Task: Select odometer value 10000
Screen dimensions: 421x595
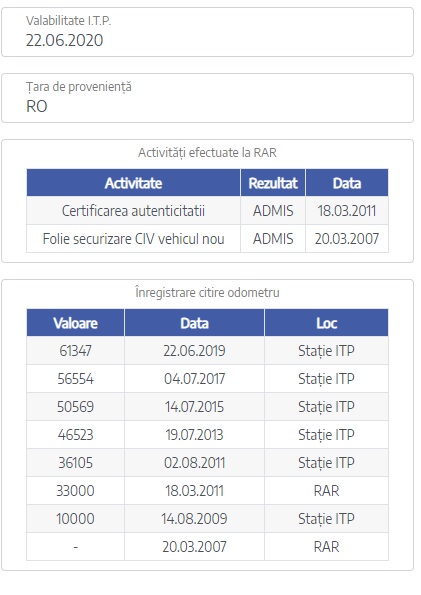Action: coord(76,519)
